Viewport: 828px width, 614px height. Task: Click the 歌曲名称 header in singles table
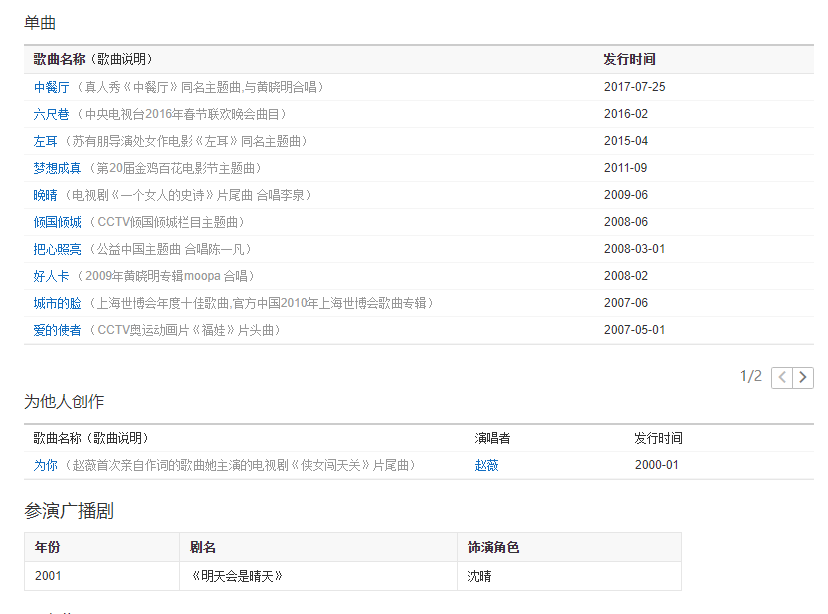coord(93,59)
